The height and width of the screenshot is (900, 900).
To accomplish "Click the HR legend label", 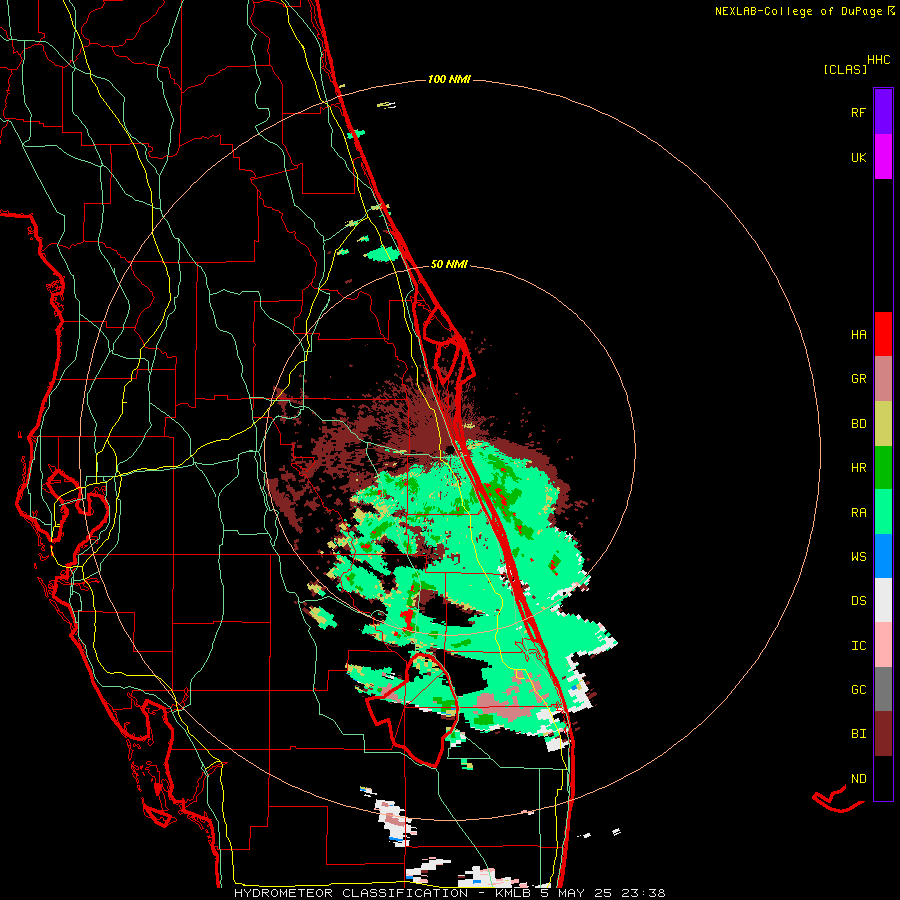I will pos(858,468).
